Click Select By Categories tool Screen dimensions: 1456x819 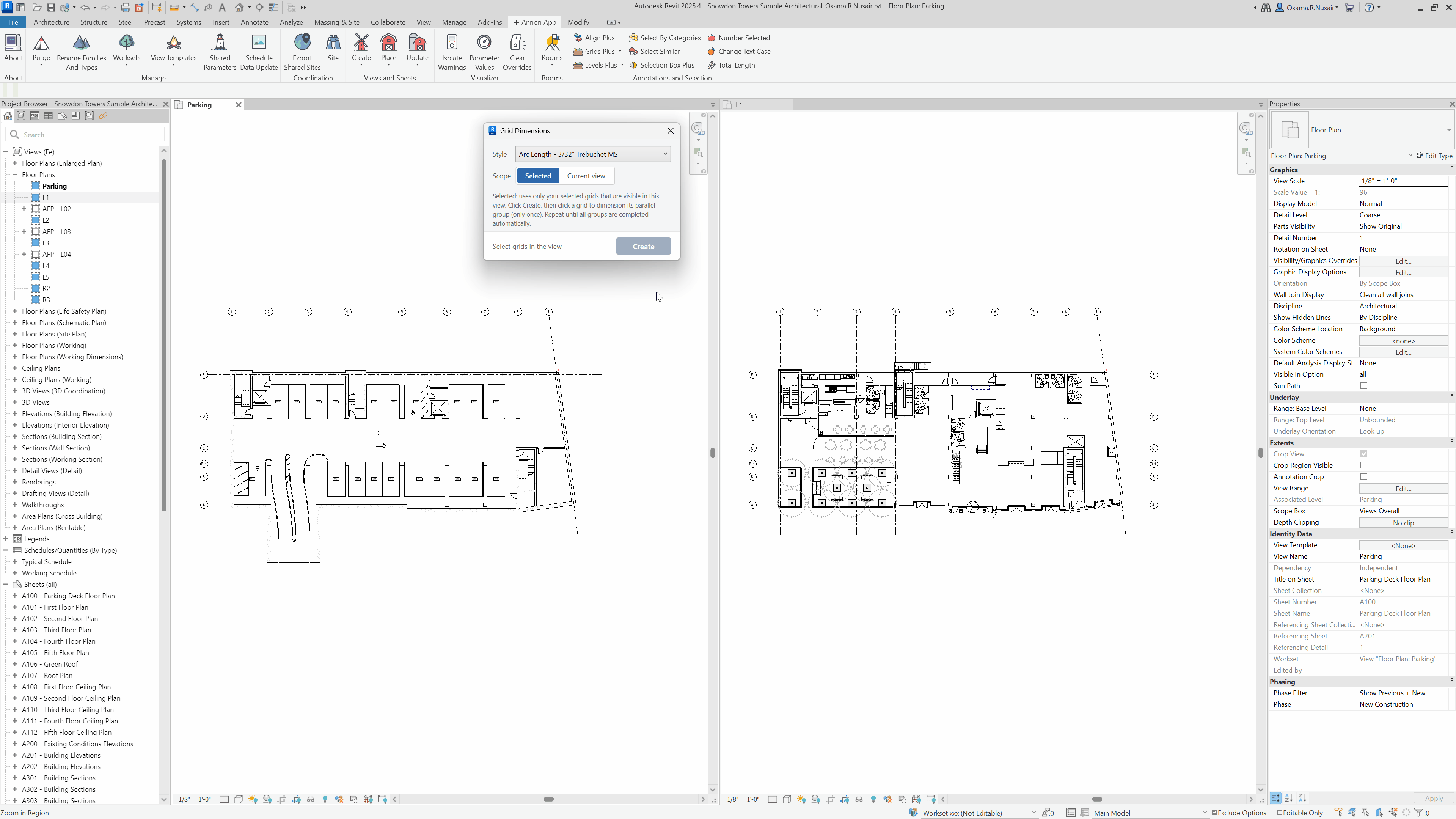pyautogui.click(x=665, y=38)
